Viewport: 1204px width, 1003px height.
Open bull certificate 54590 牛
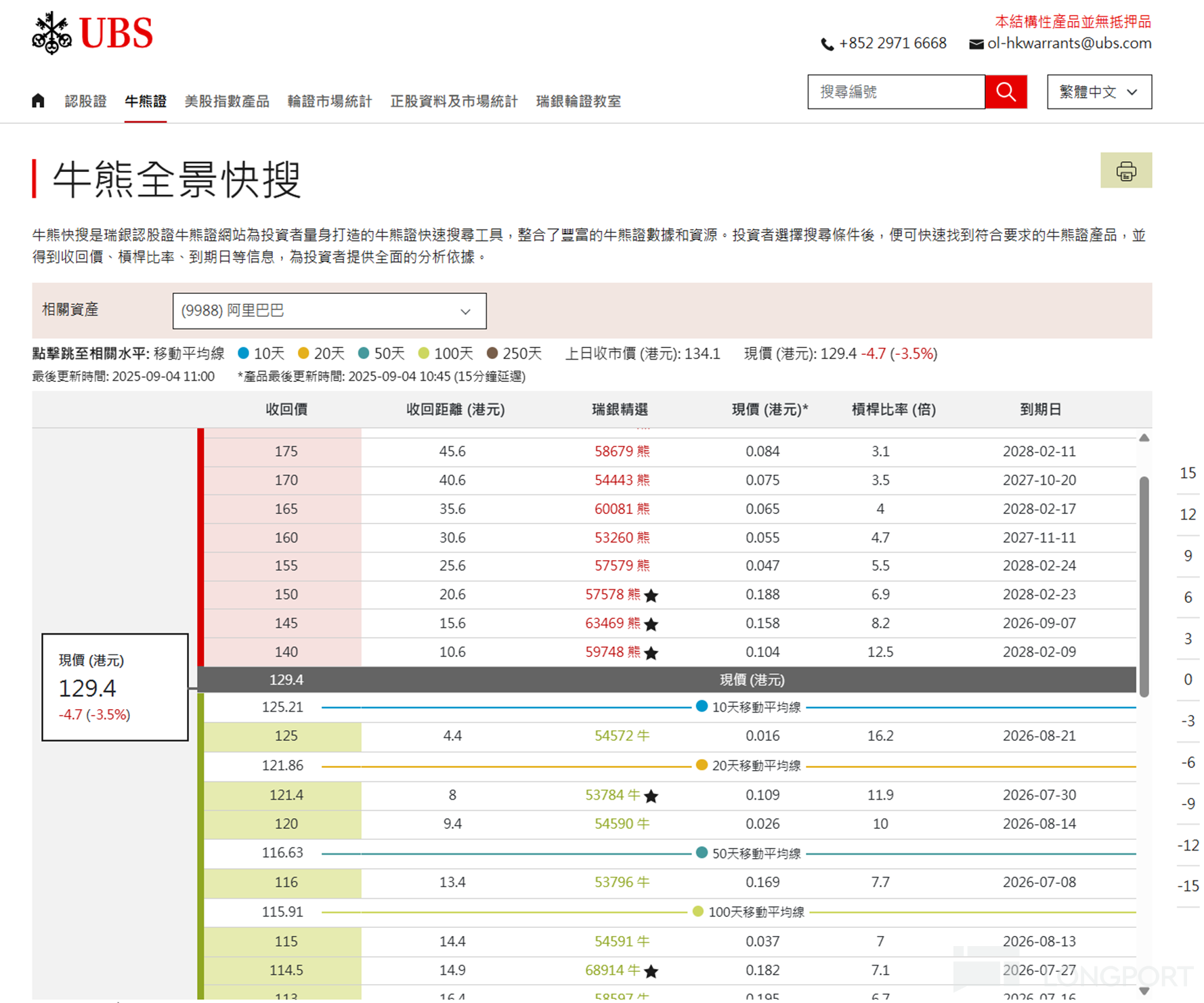coord(622,824)
